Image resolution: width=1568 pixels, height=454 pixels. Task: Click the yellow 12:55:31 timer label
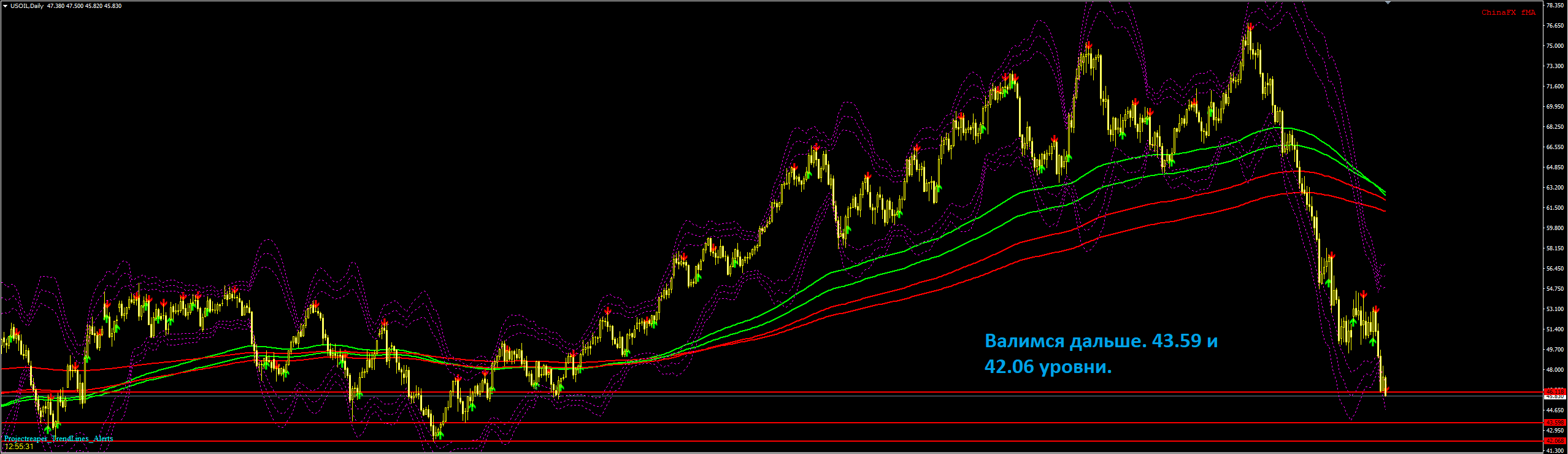(19, 447)
